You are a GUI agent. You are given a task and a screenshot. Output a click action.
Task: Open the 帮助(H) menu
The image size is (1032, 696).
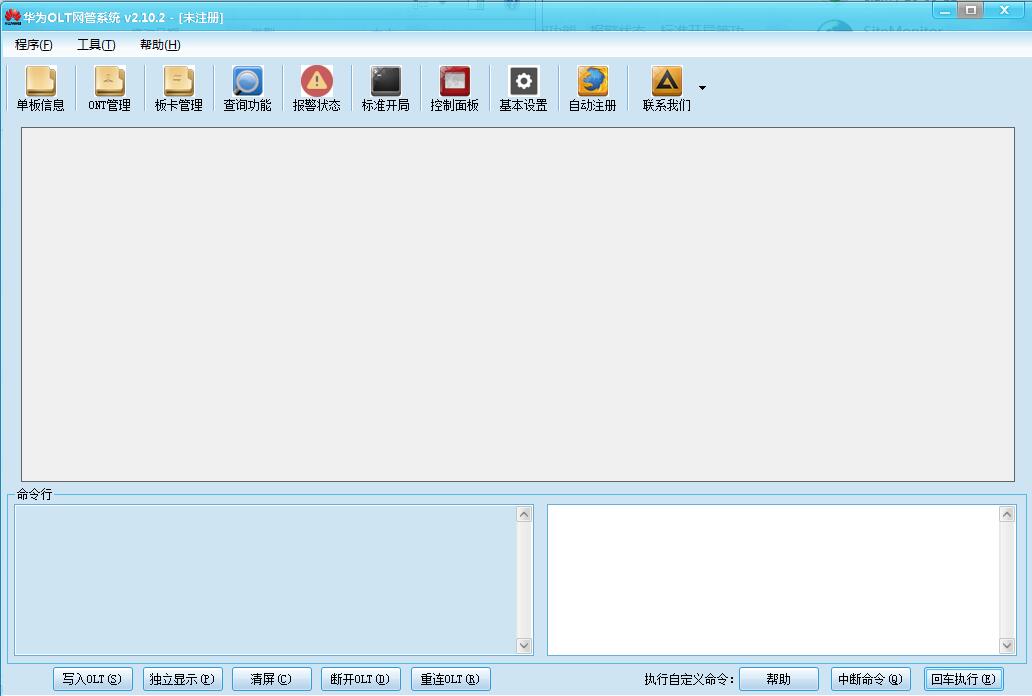pyautogui.click(x=160, y=45)
